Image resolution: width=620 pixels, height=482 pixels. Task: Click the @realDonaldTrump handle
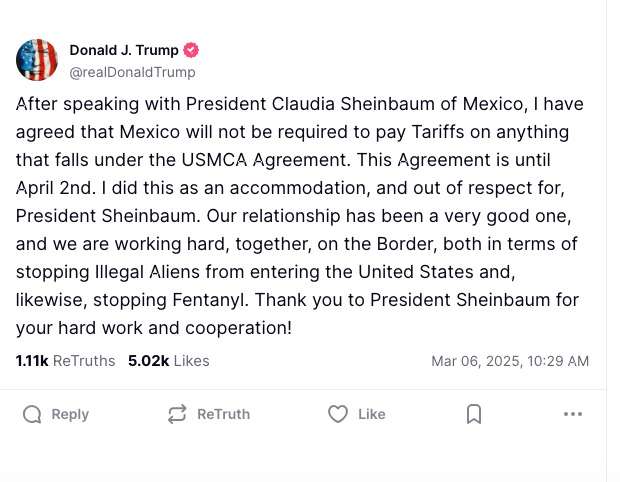tap(132, 72)
